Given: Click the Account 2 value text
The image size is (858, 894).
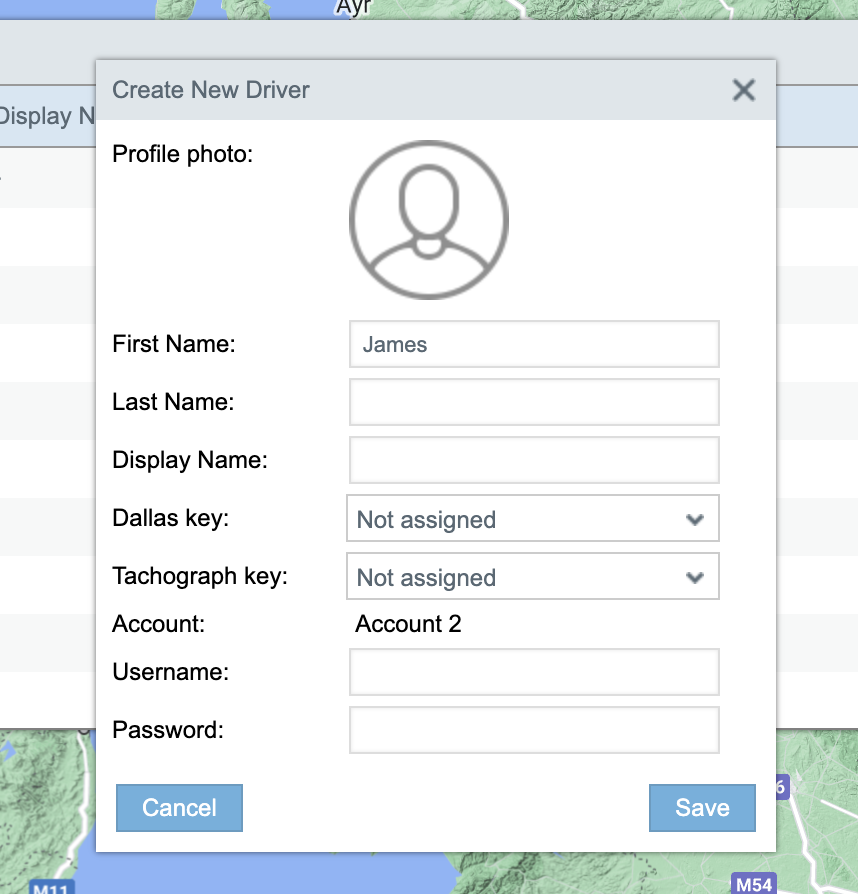Looking at the screenshot, I should [x=408, y=624].
